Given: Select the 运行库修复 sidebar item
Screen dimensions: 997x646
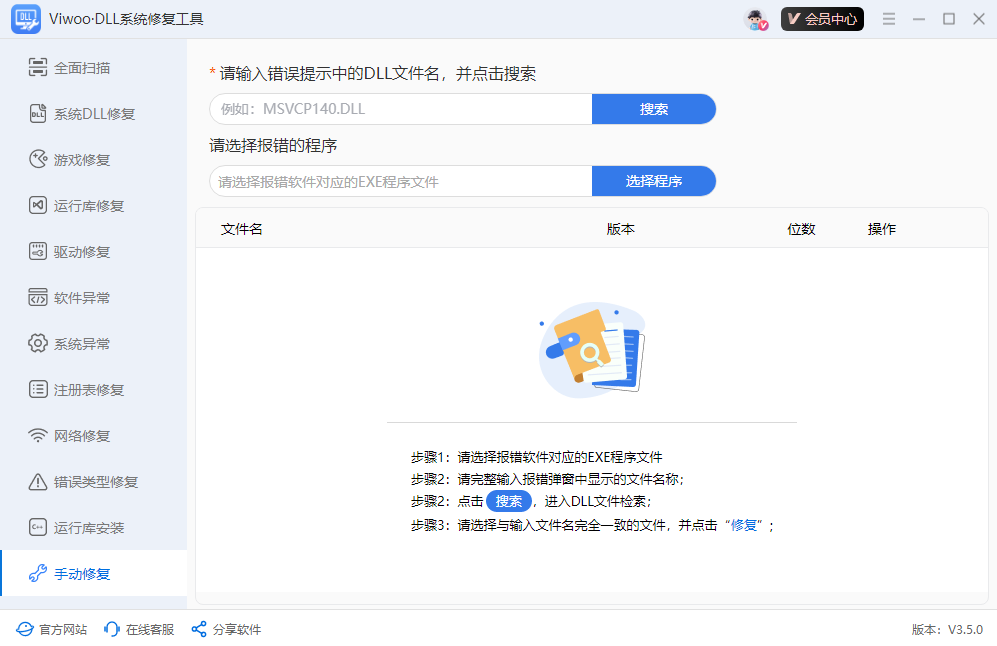Looking at the screenshot, I should point(72,205).
